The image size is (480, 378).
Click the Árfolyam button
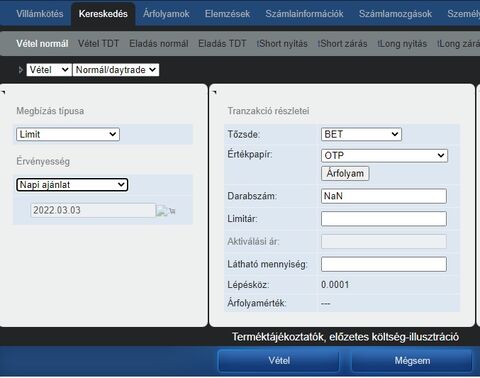[345, 174]
